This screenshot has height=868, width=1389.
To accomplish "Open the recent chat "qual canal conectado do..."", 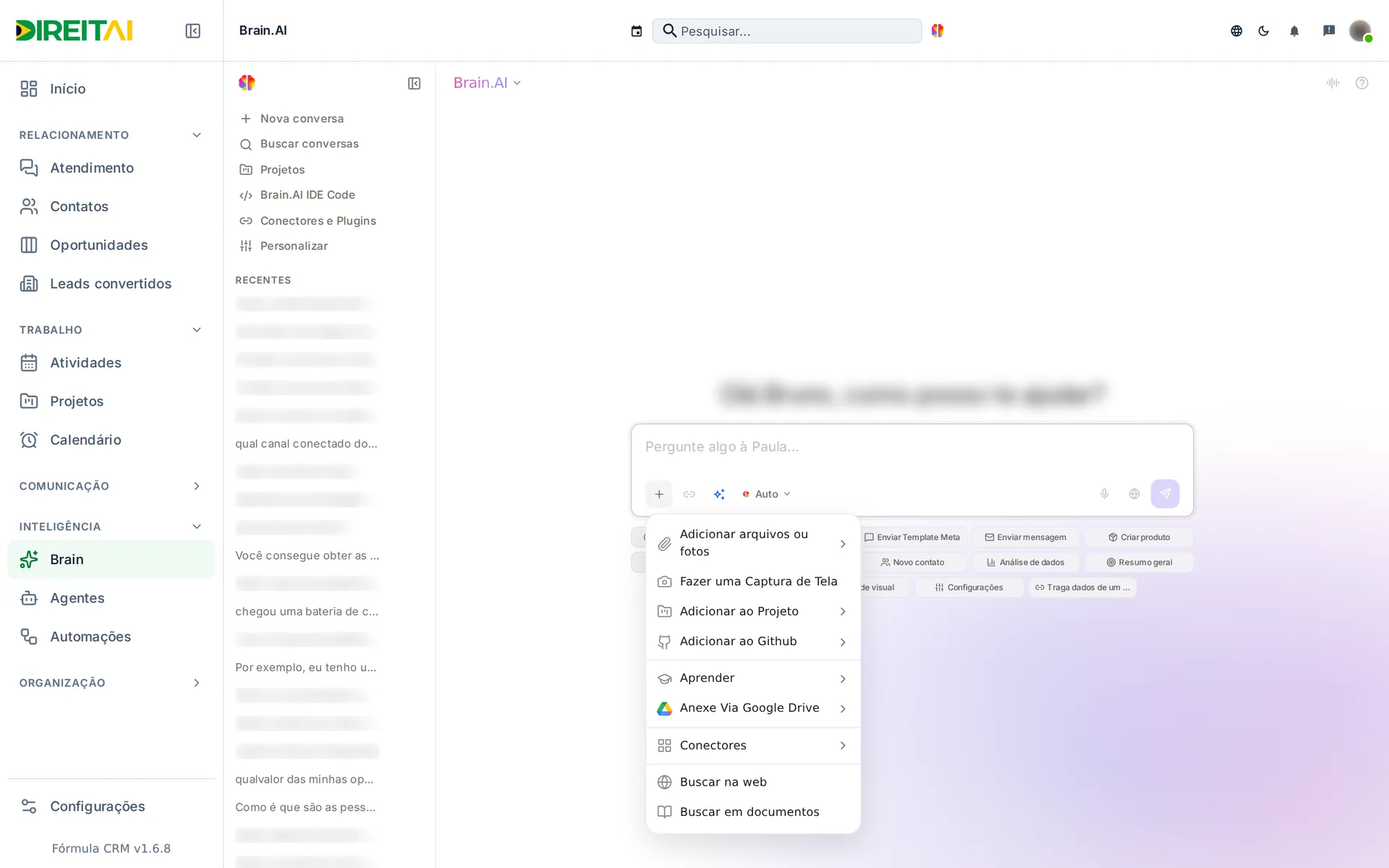I will coord(307,443).
